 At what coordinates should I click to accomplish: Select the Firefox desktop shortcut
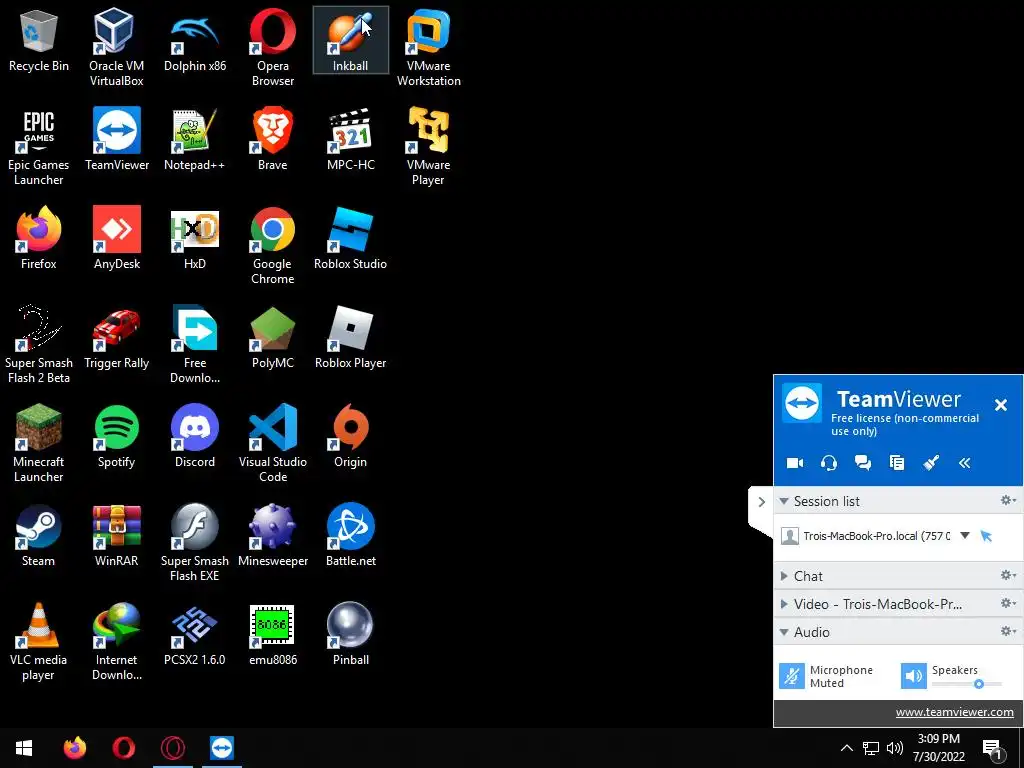pyautogui.click(x=39, y=238)
